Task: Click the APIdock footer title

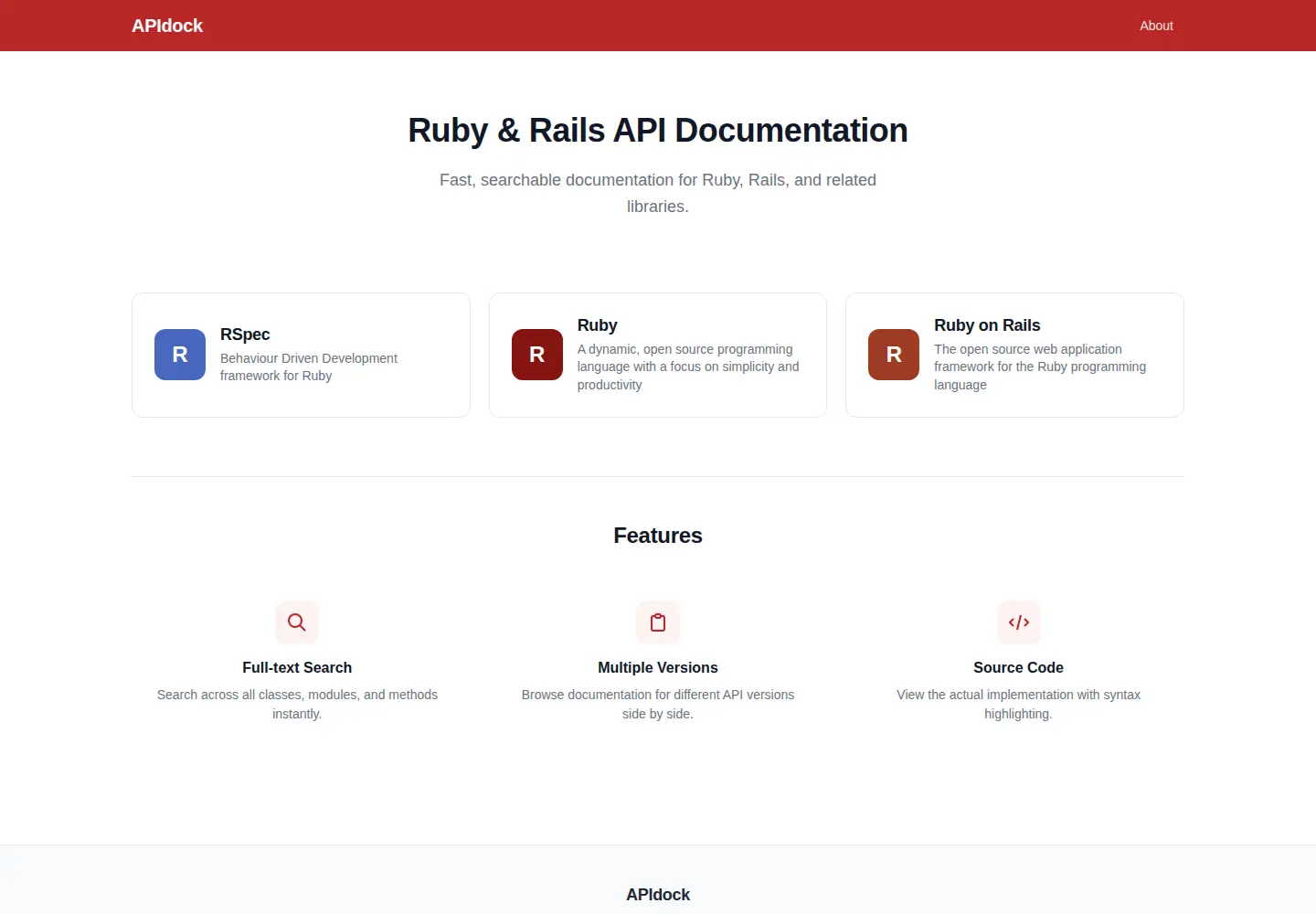Action: click(658, 895)
